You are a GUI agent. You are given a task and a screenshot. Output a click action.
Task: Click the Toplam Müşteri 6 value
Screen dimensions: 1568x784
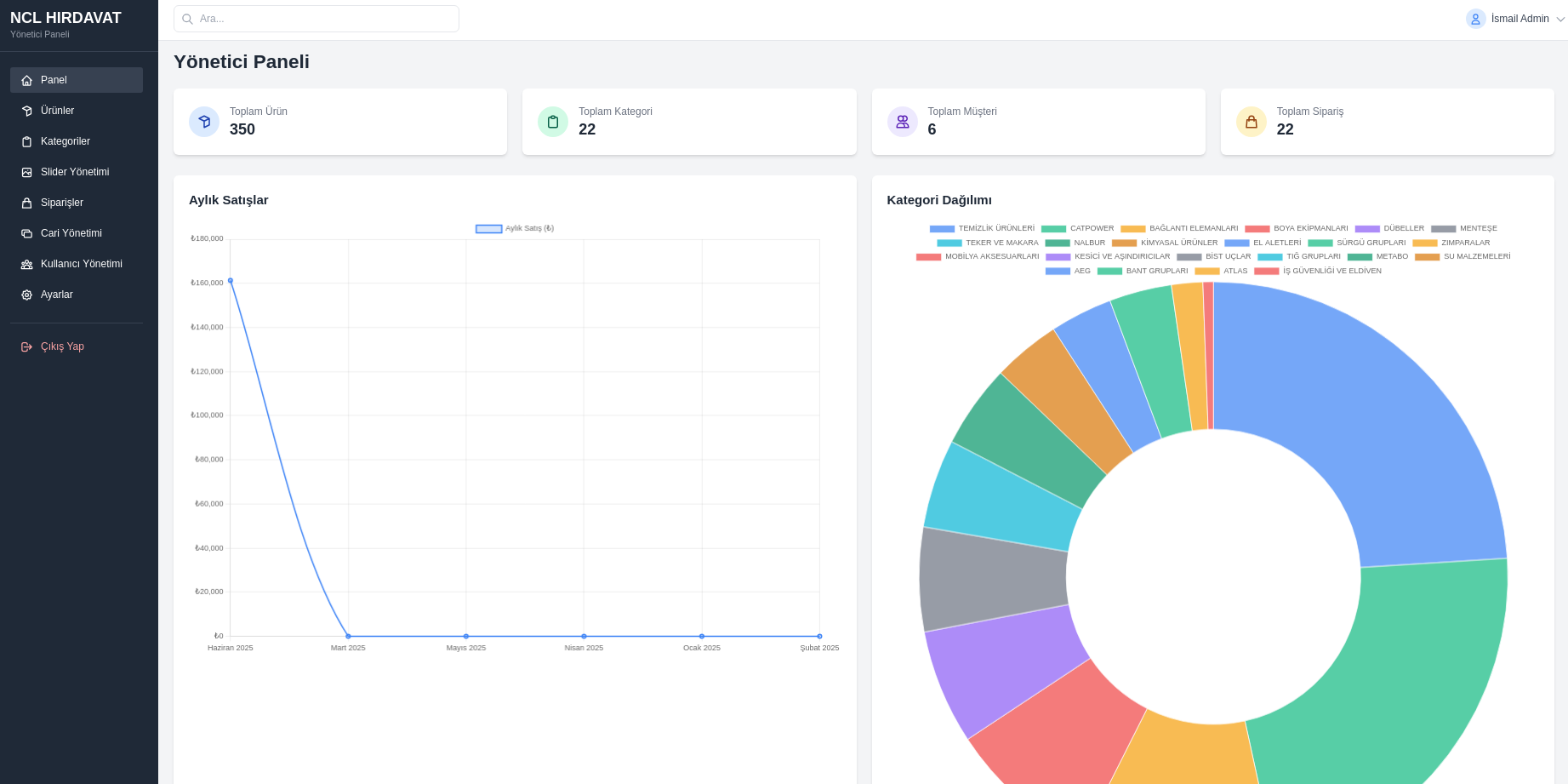pos(932,129)
